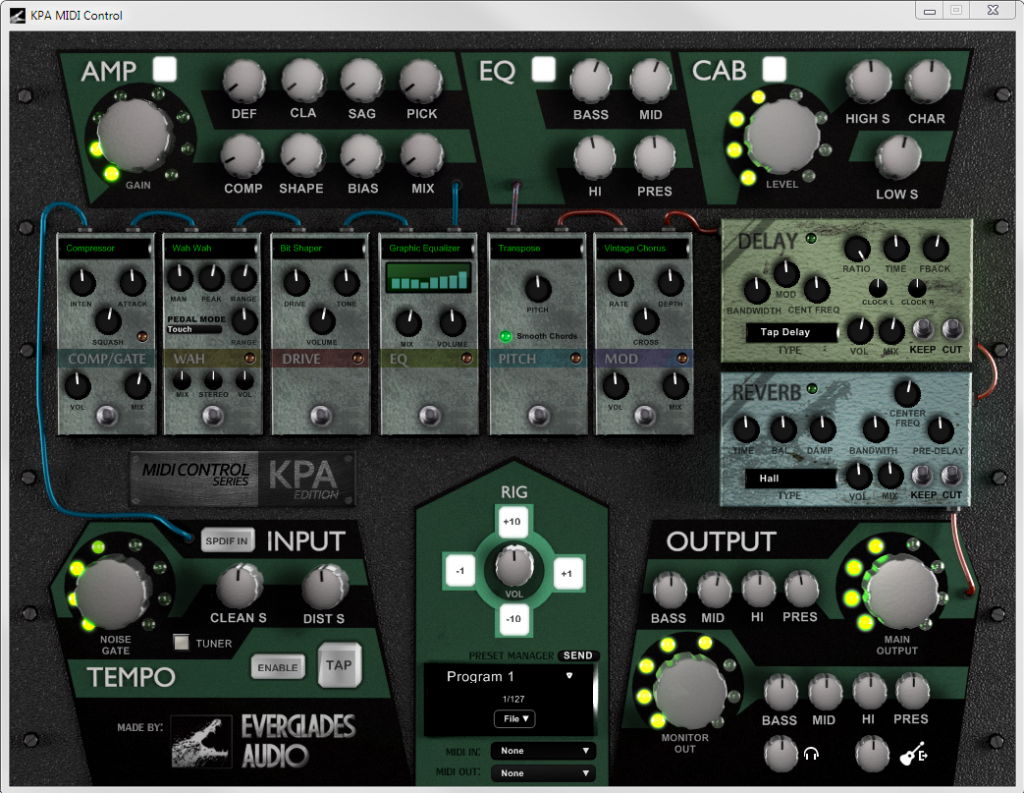
Task: Open the Delay type selector showing Tap Delay
Action: coord(791,332)
